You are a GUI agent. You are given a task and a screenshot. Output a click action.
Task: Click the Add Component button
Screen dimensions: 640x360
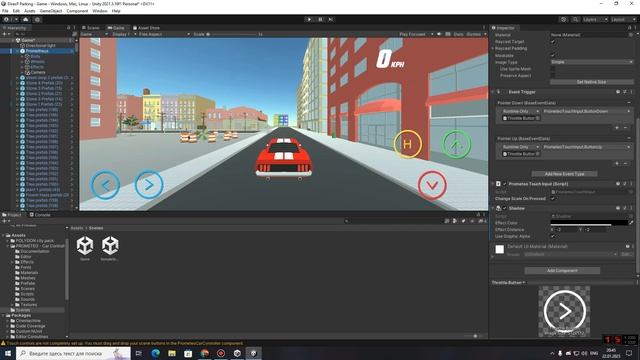point(562,271)
